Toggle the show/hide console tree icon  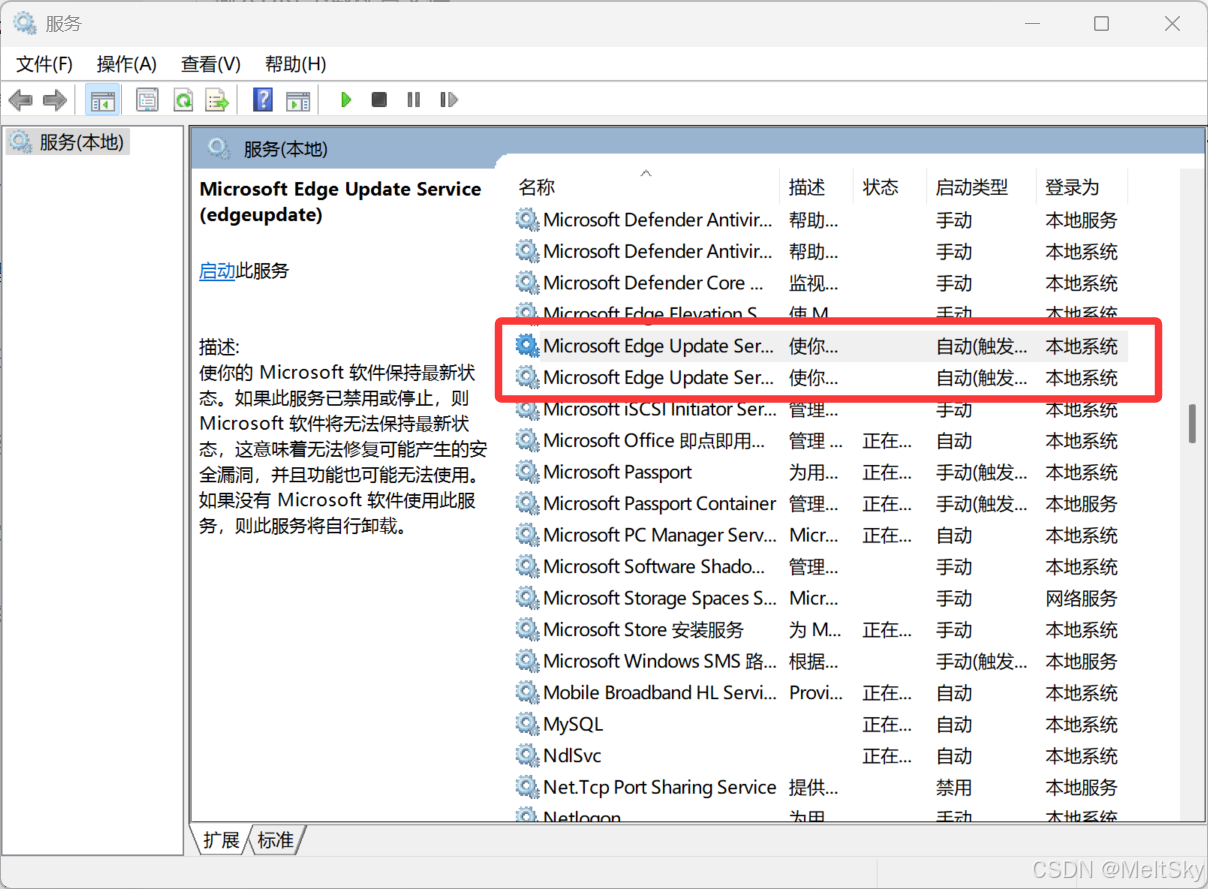(102, 100)
